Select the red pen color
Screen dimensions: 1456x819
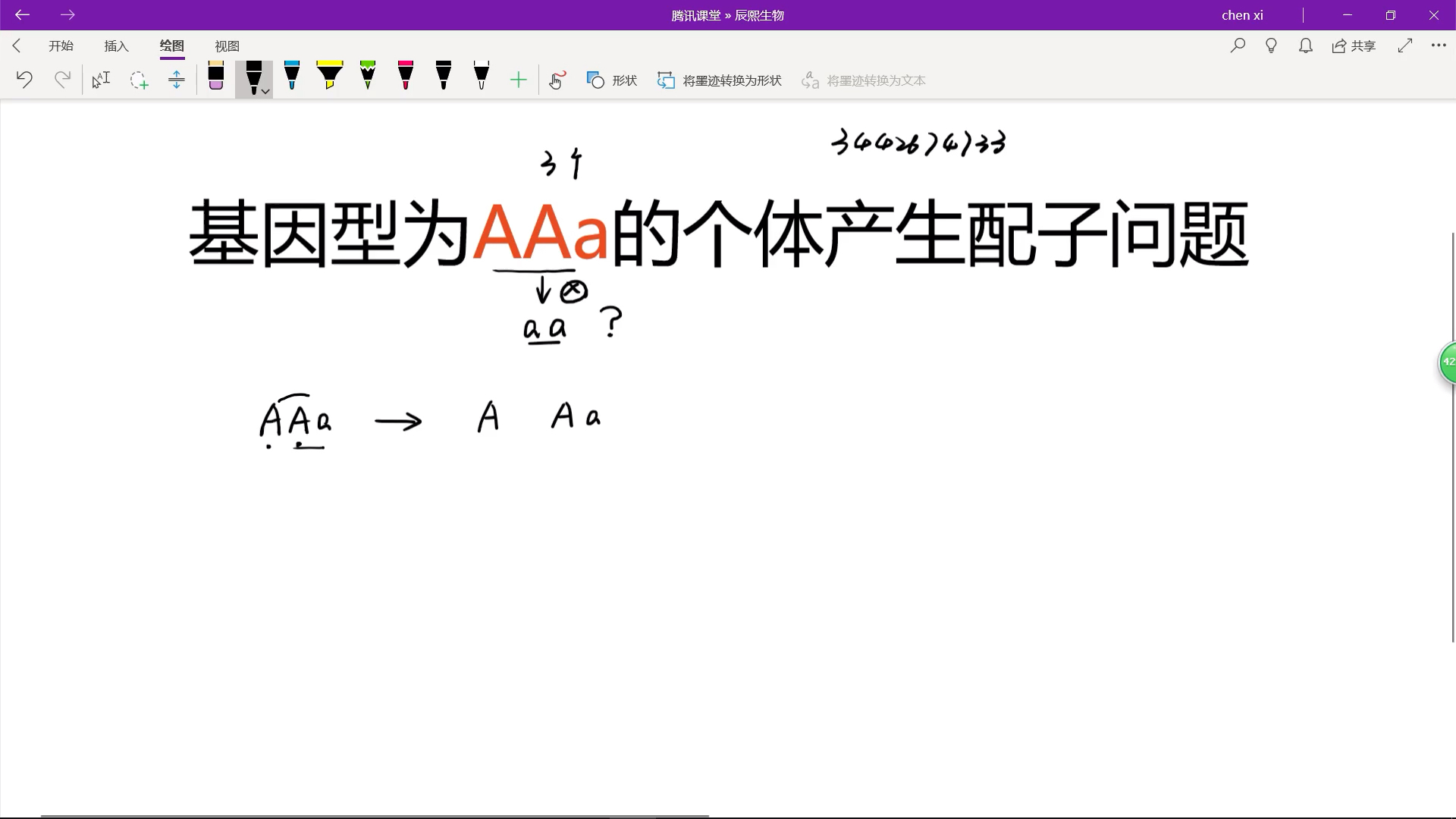[x=406, y=76]
